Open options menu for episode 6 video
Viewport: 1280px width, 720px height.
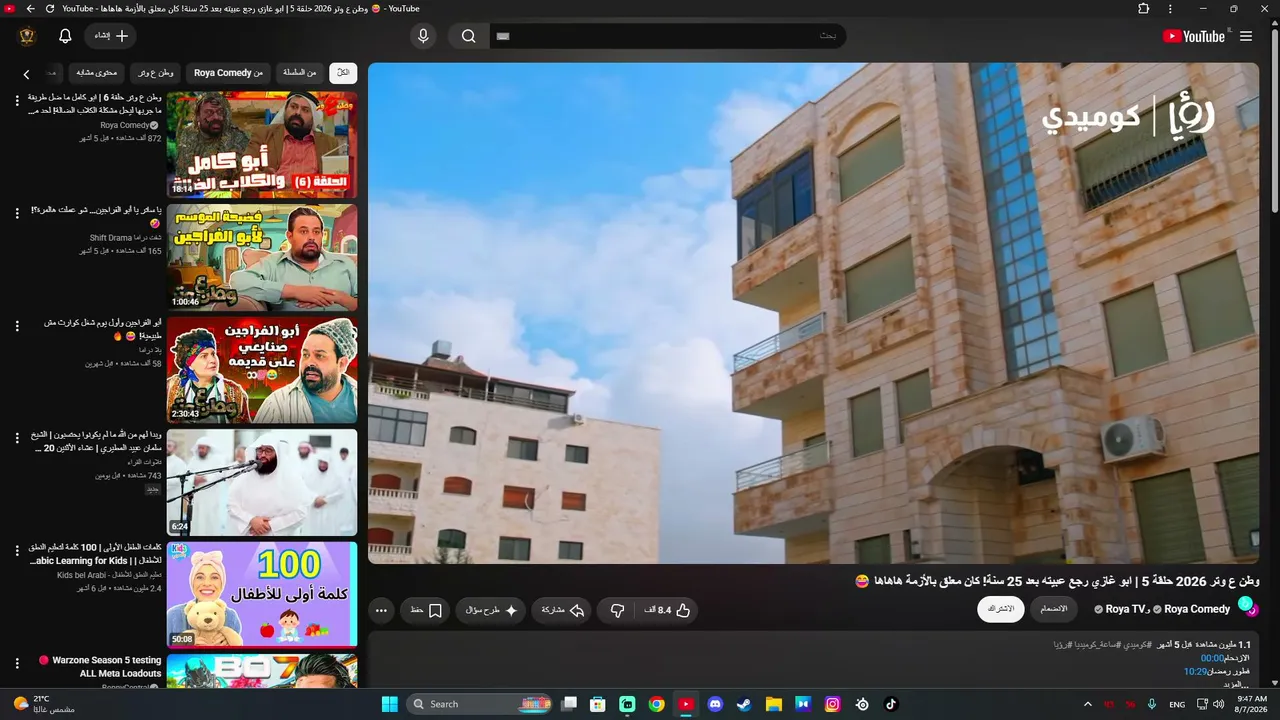17,100
